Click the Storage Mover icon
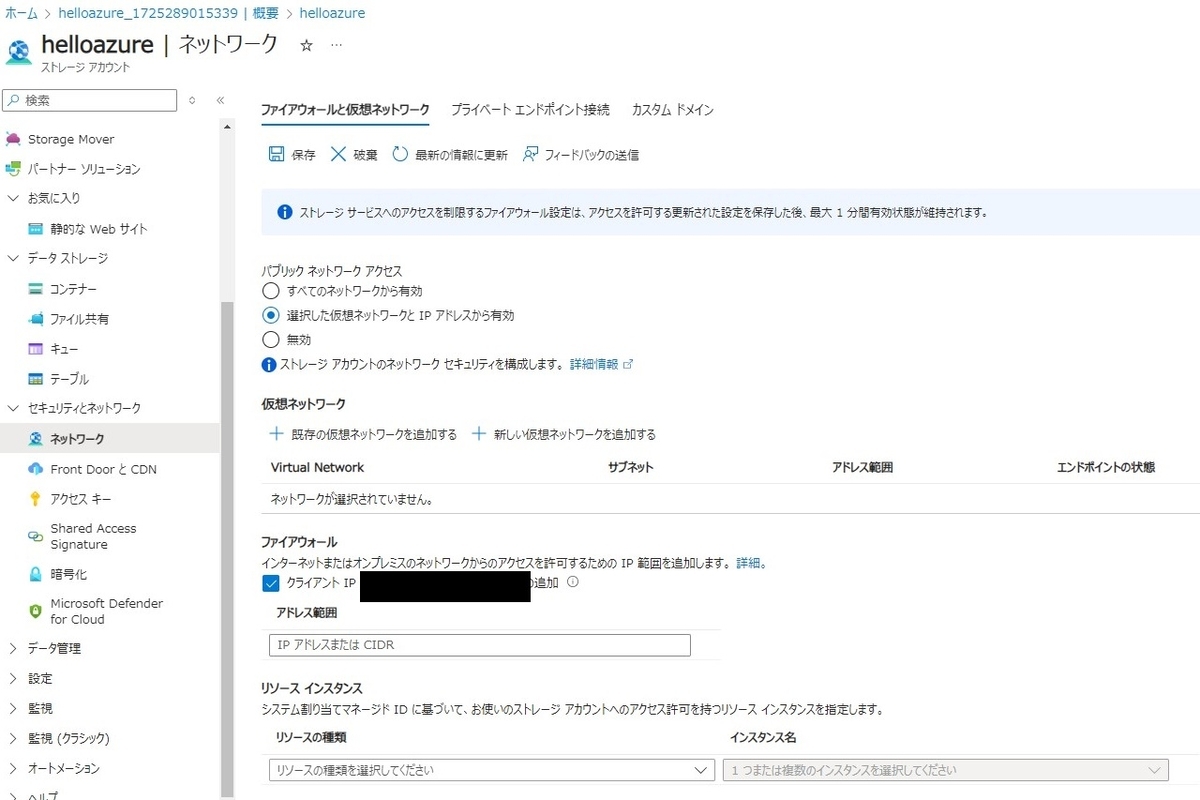1200x800 pixels. click(x=13, y=139)
